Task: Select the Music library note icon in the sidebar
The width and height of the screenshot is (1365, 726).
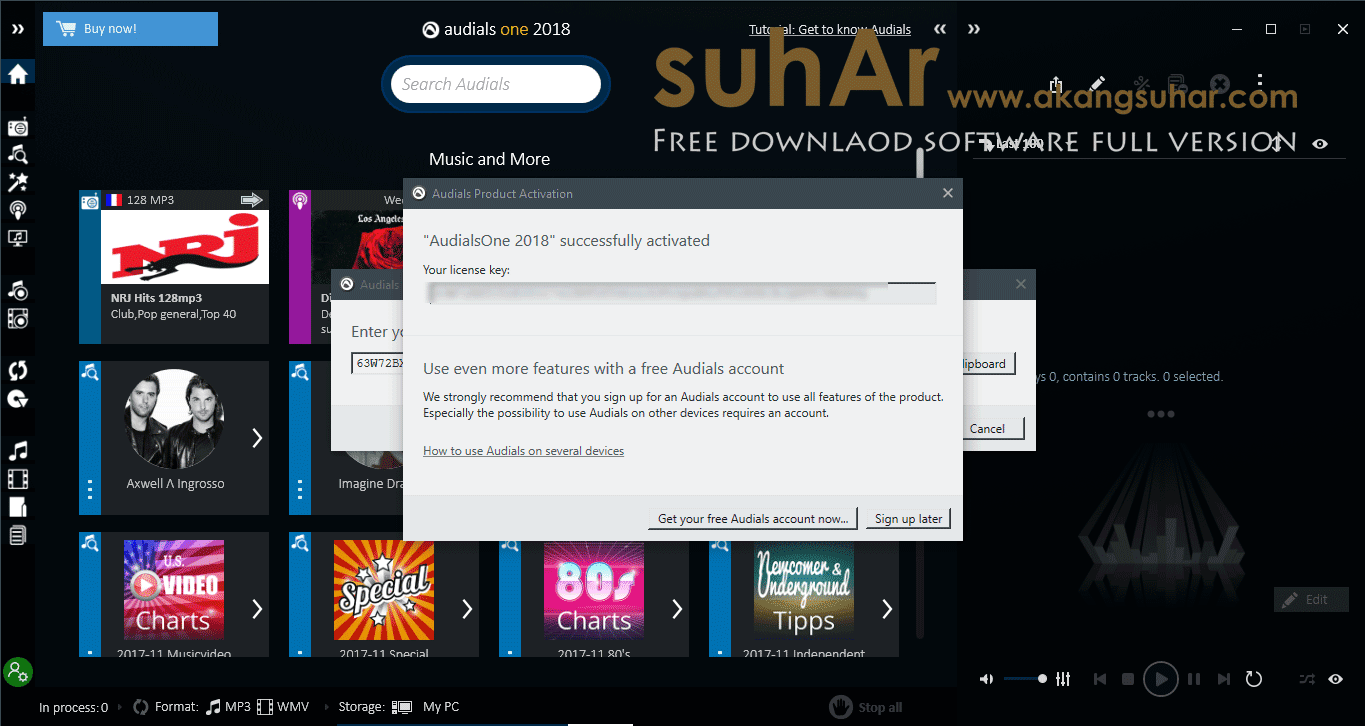Action: (x=17, y=451)
